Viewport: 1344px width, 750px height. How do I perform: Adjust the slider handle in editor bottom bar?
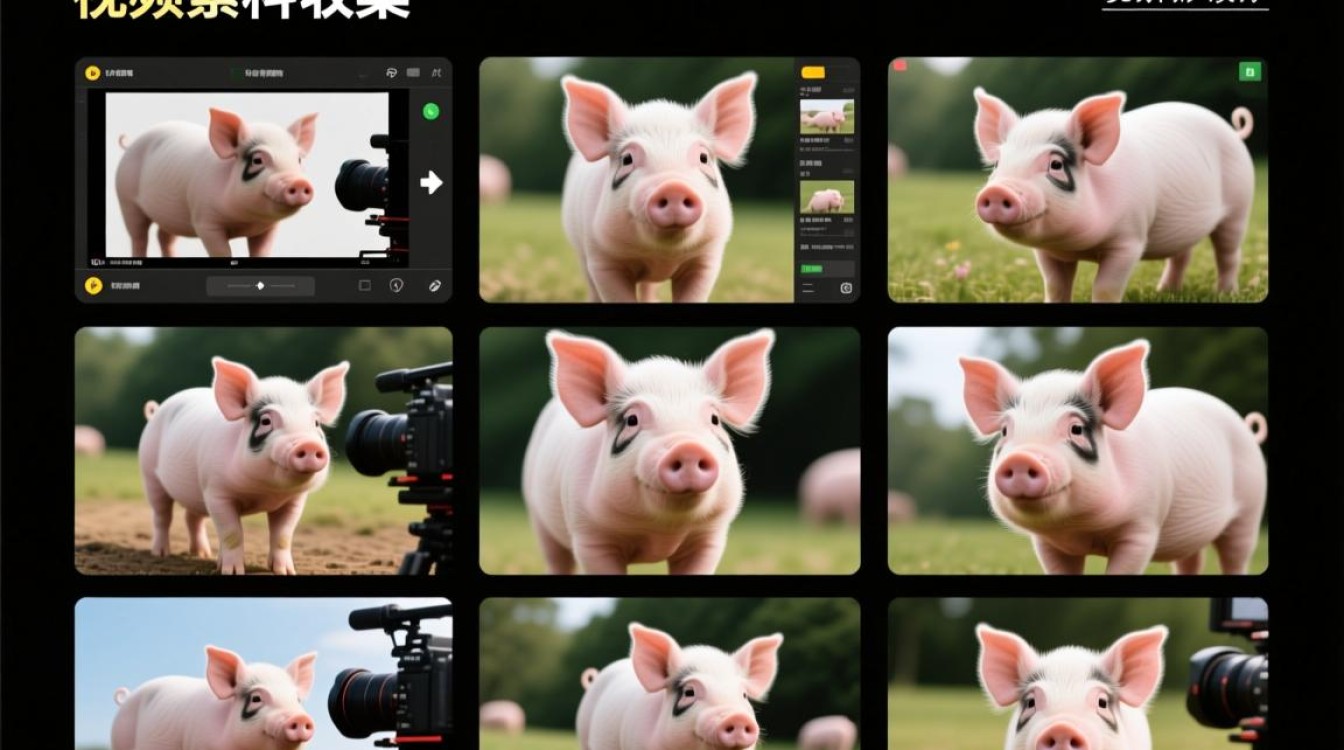[x=260, y=286]
